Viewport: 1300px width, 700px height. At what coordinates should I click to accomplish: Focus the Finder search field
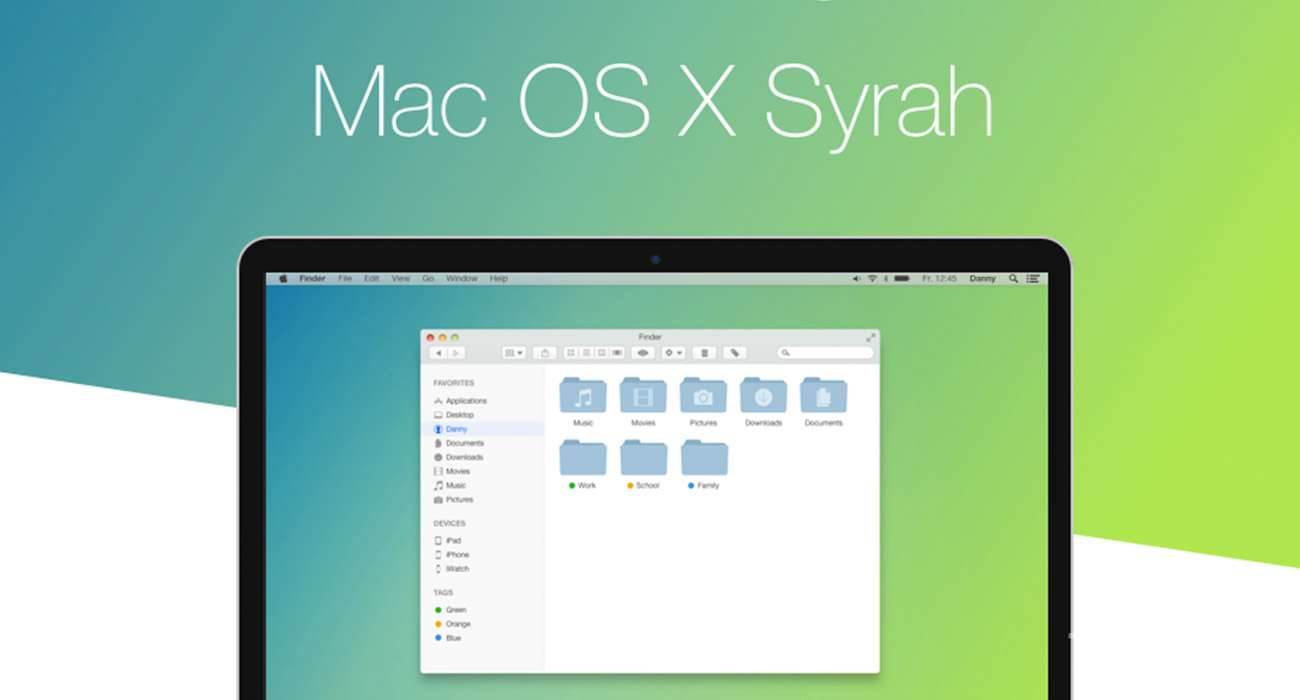tap(826, 353)
